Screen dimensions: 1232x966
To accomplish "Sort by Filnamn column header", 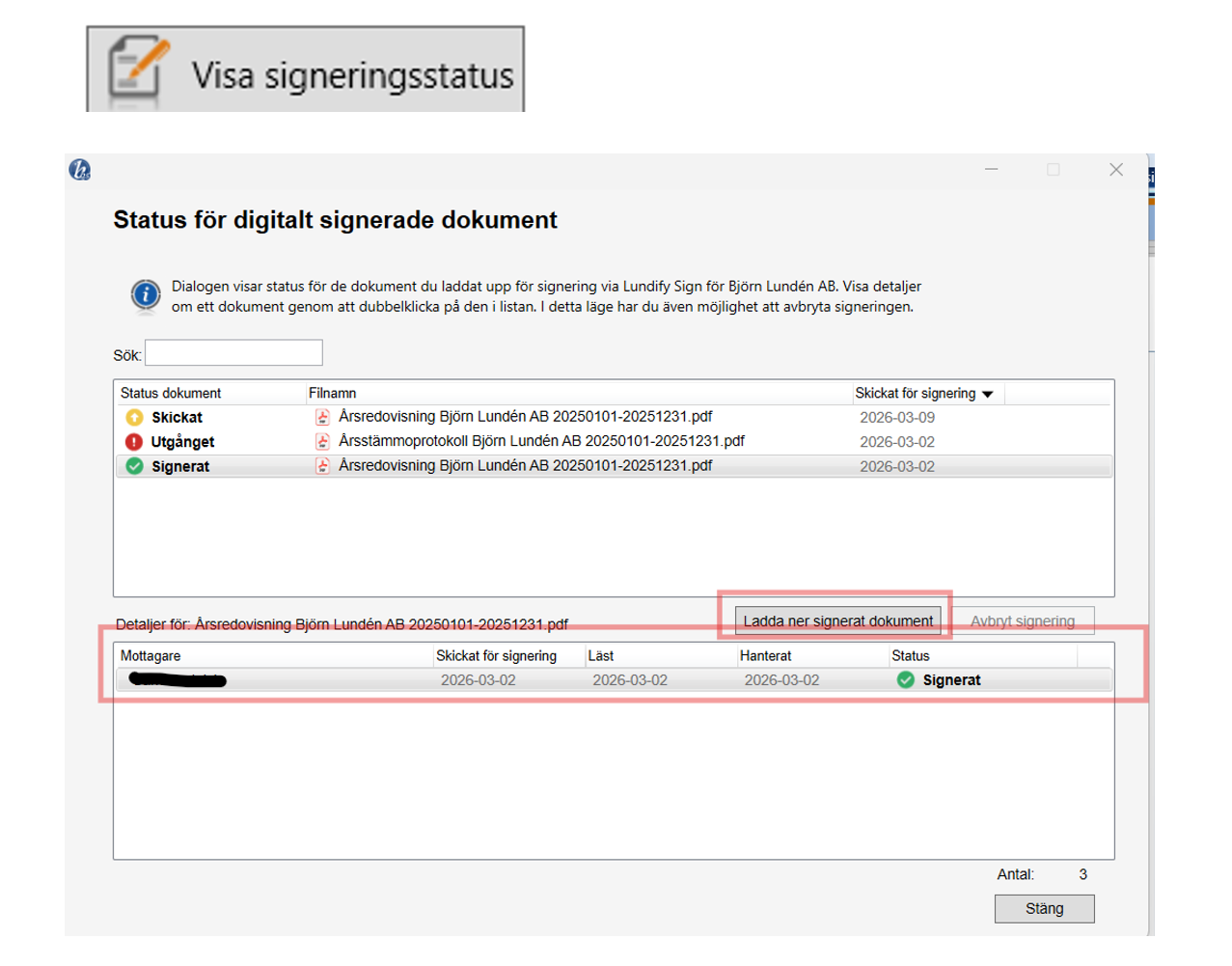I will 333,394.
